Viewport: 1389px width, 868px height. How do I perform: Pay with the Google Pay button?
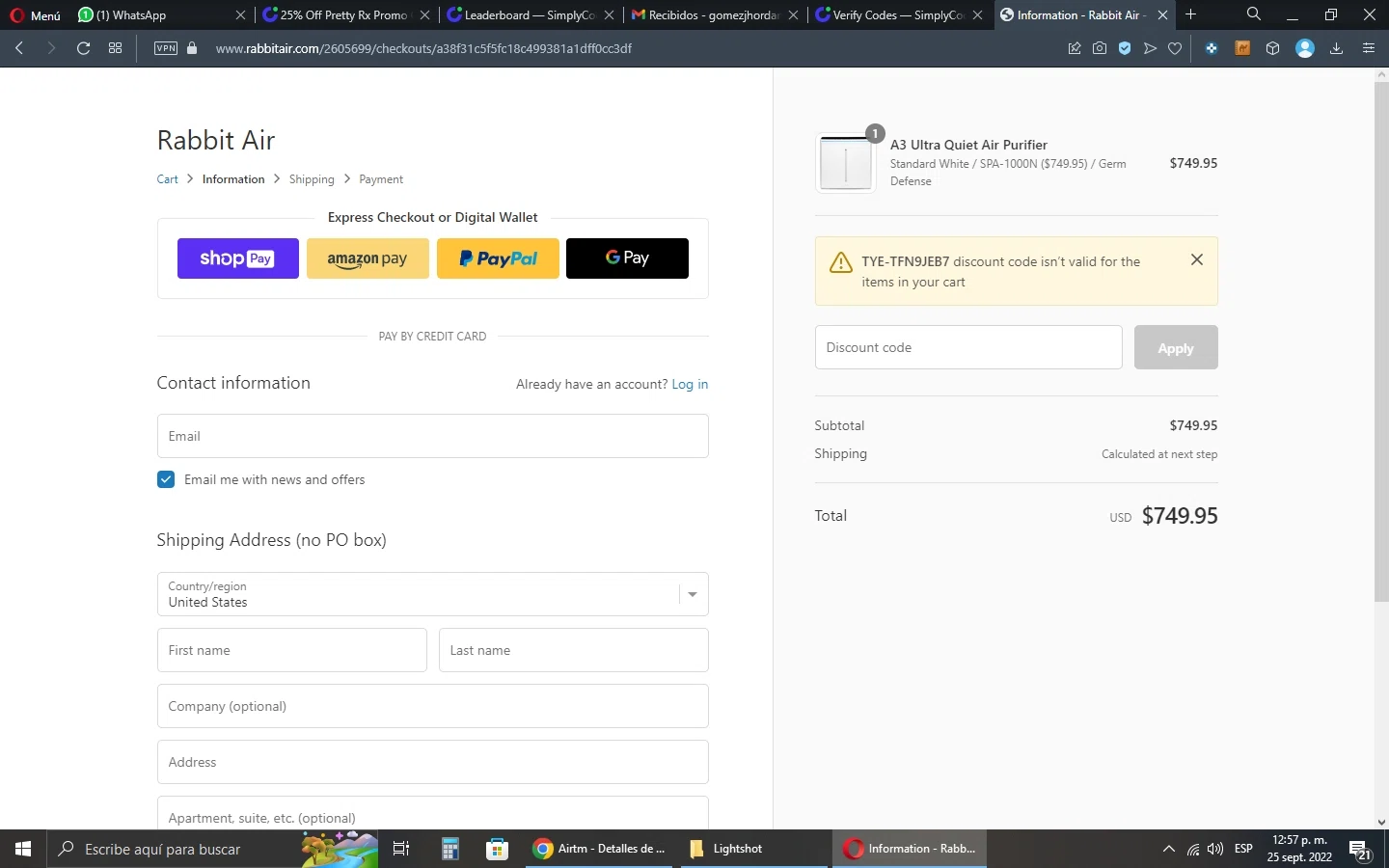coord(627,258)
